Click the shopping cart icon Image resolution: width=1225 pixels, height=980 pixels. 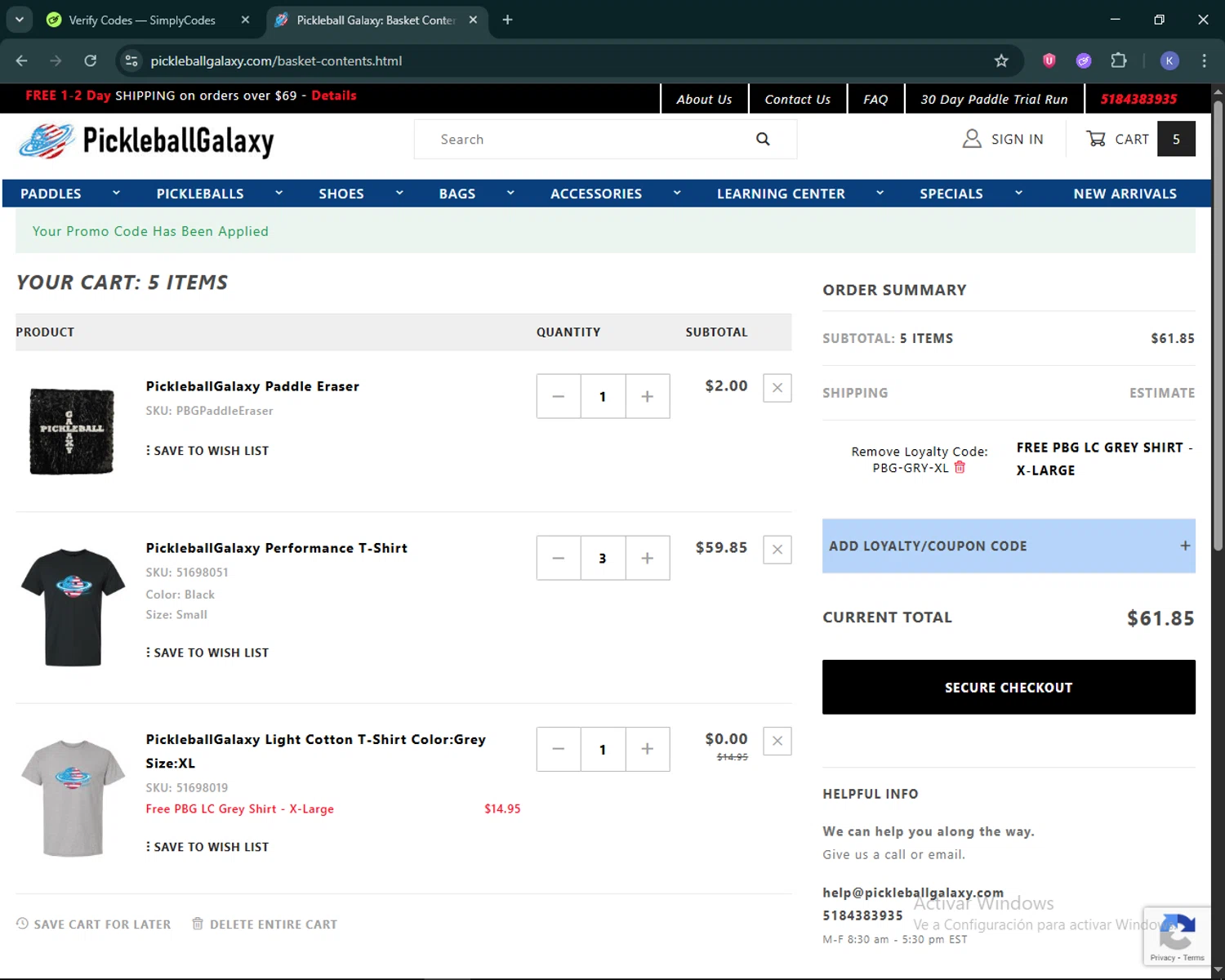coord(1096,139)
